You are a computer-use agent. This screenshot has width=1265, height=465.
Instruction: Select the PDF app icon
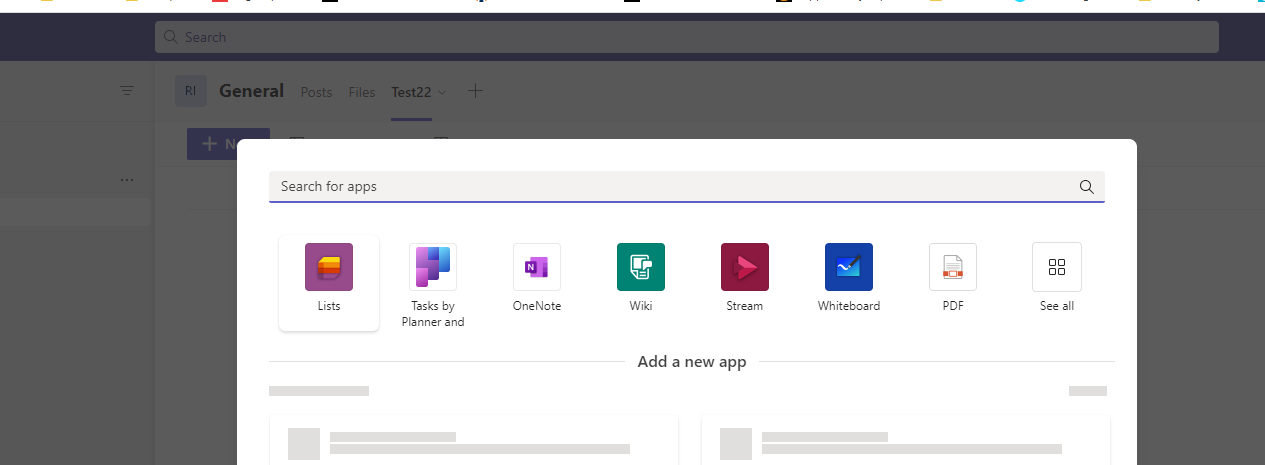tap(953, 267)
